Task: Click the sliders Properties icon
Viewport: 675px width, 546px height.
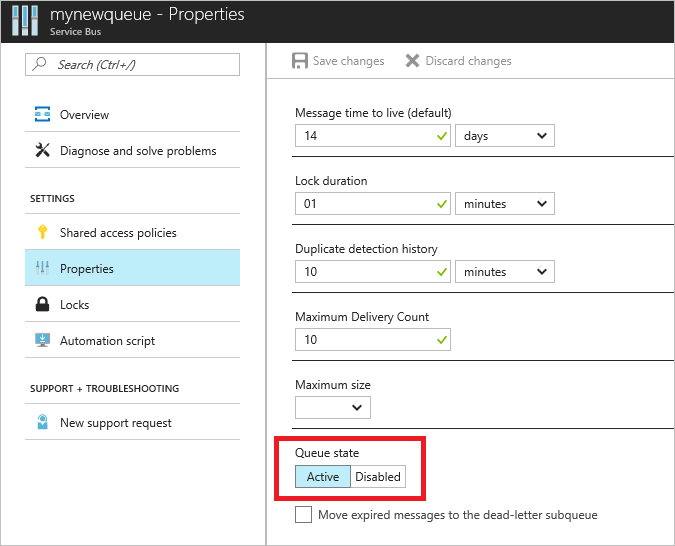Action: [x=42, y=268]
